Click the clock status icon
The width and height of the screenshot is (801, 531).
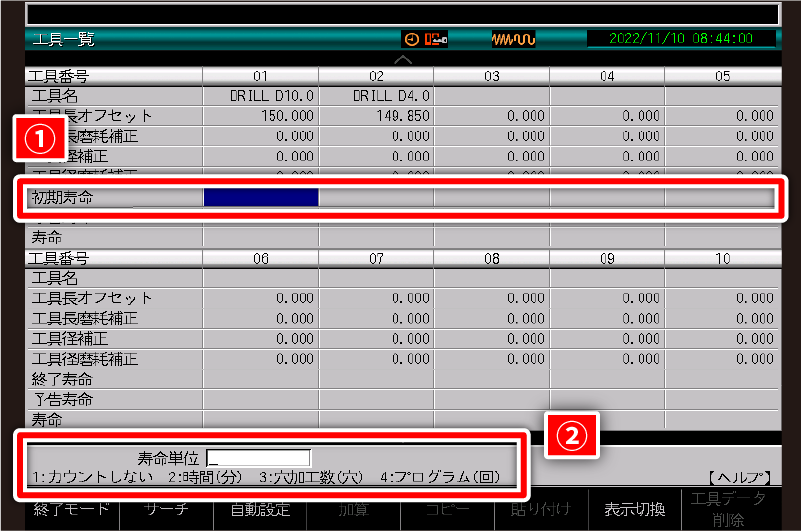(x=411, y=40)
